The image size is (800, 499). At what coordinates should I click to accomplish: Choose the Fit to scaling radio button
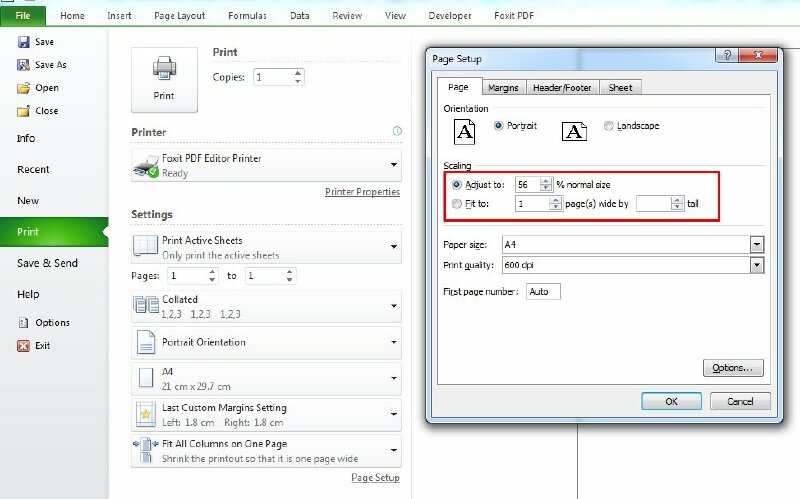click(457, 204)
